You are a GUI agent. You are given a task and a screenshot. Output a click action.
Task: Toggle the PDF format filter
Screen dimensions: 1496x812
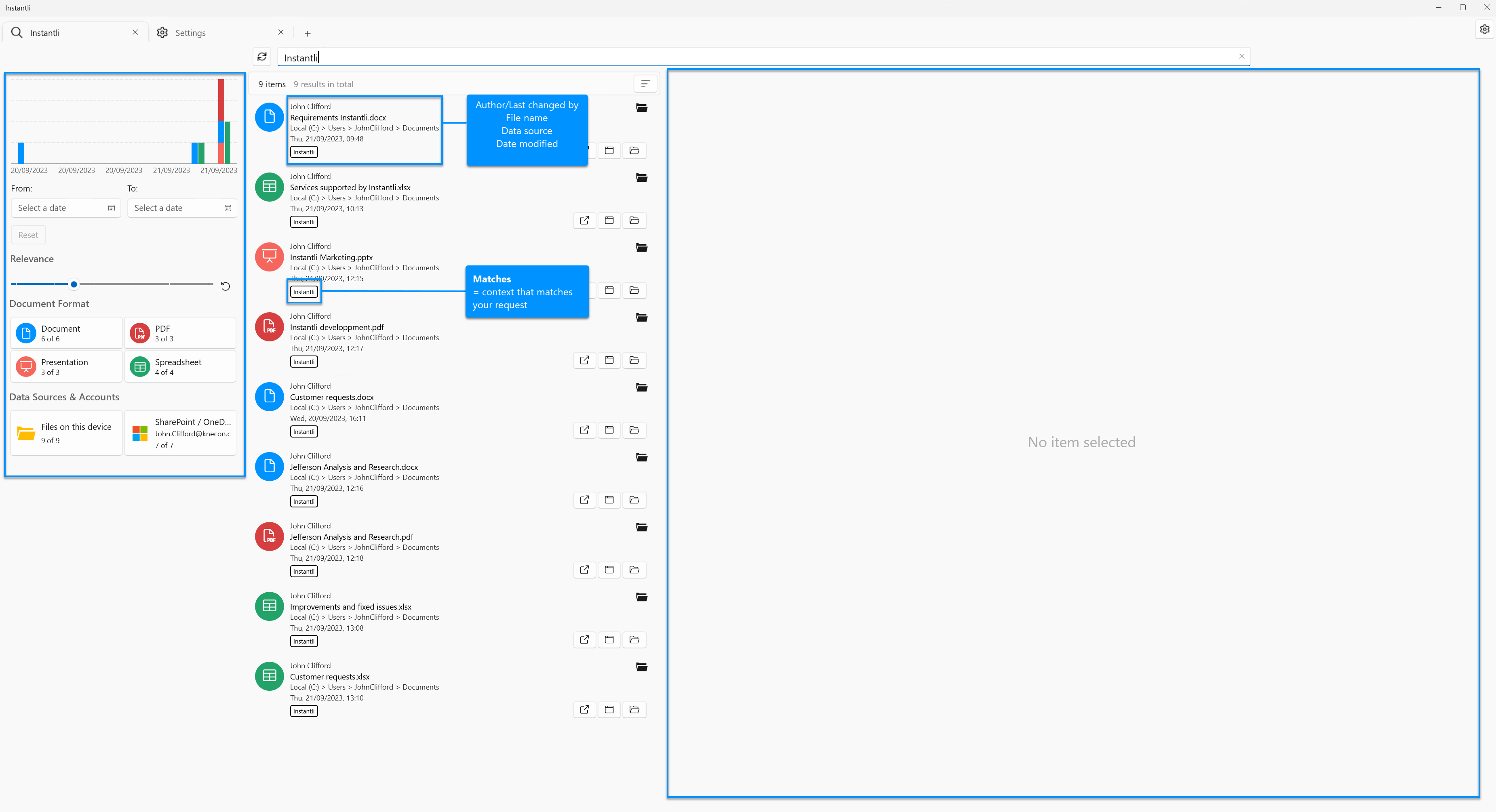click(180, 333)
